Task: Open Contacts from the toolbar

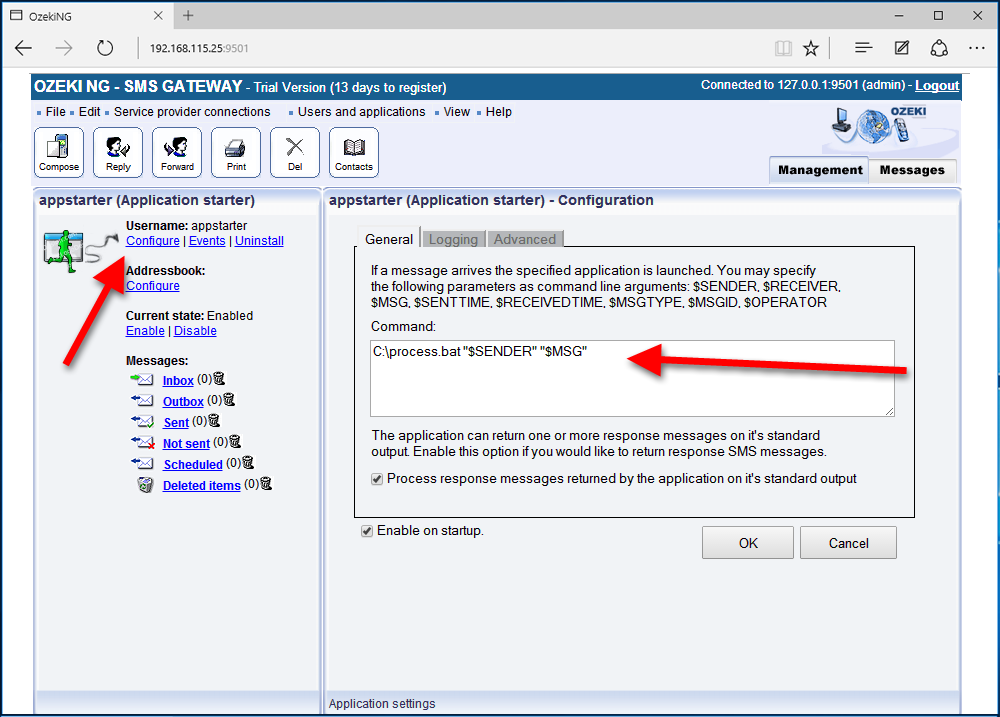Action: (354, 153)
